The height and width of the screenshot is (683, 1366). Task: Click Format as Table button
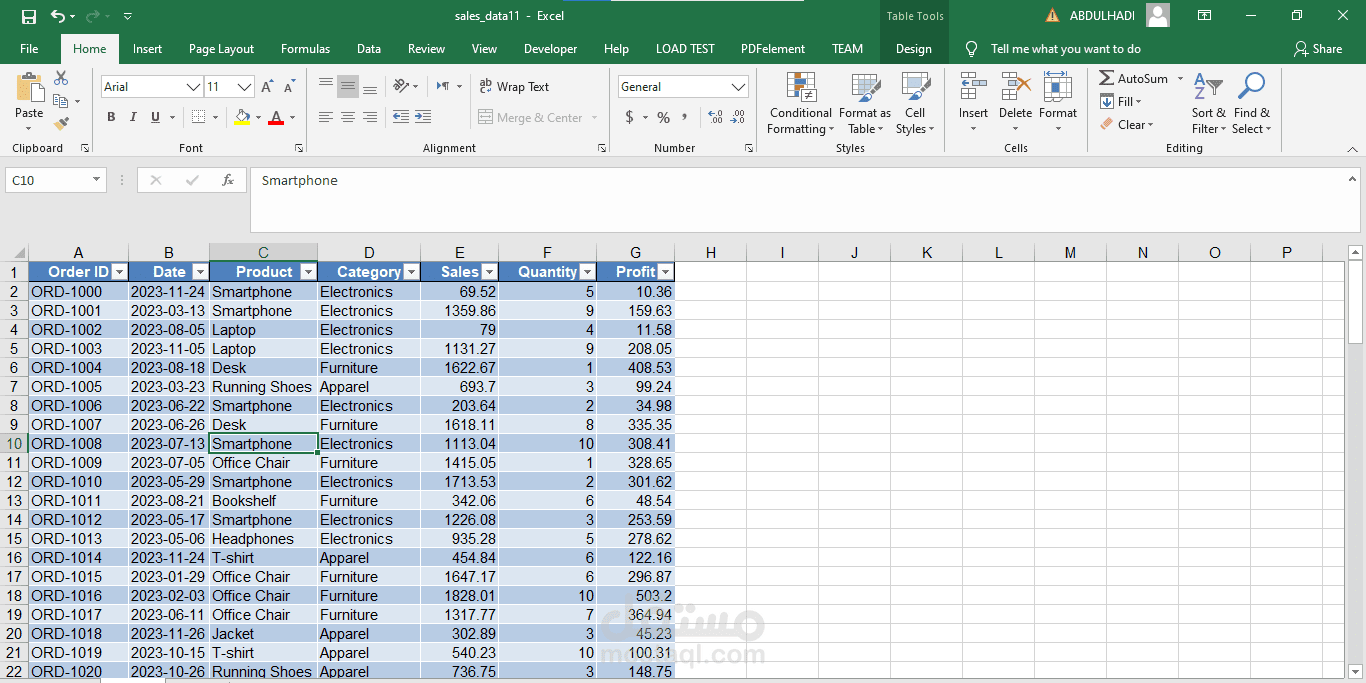click(864, 103)
